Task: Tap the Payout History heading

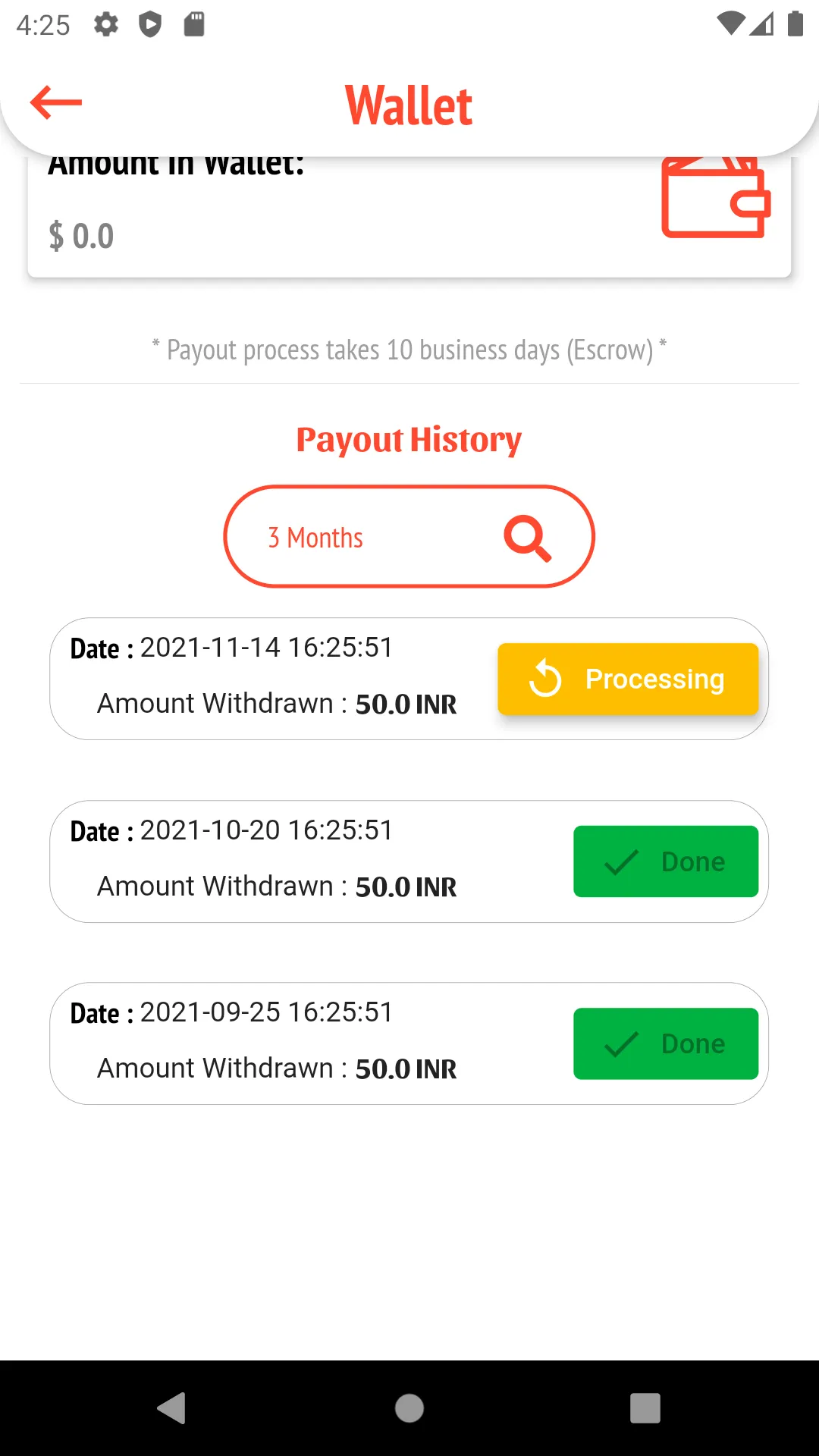Action: [x=409, y=441]
